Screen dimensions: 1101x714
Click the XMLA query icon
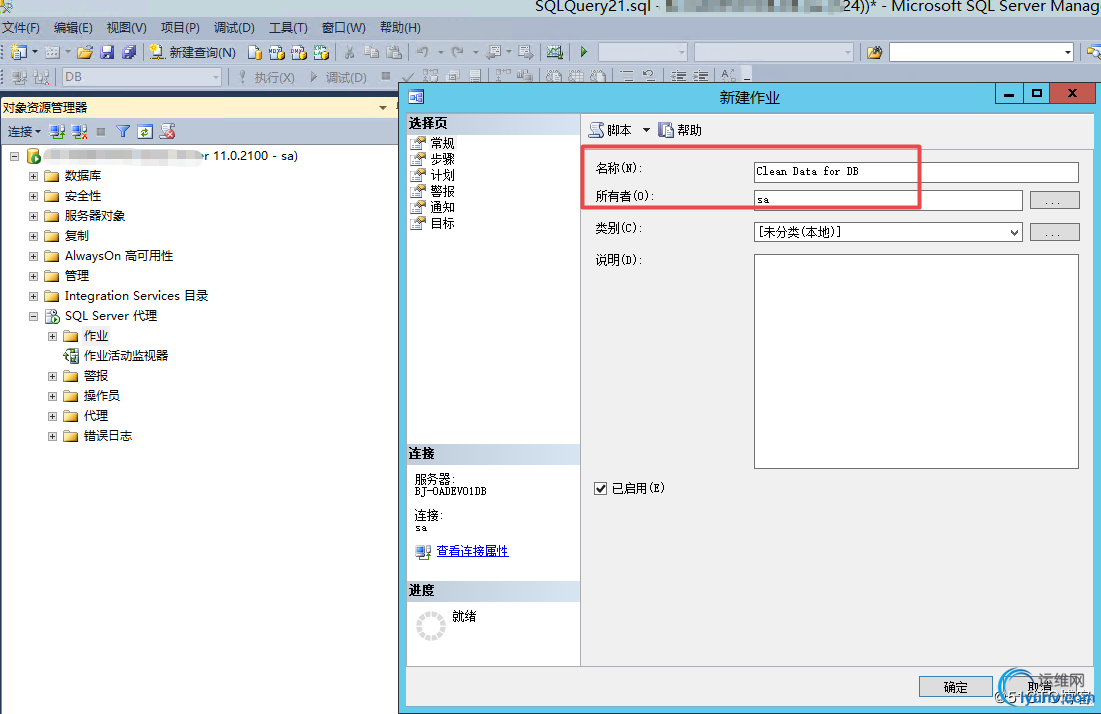(322, 53)
